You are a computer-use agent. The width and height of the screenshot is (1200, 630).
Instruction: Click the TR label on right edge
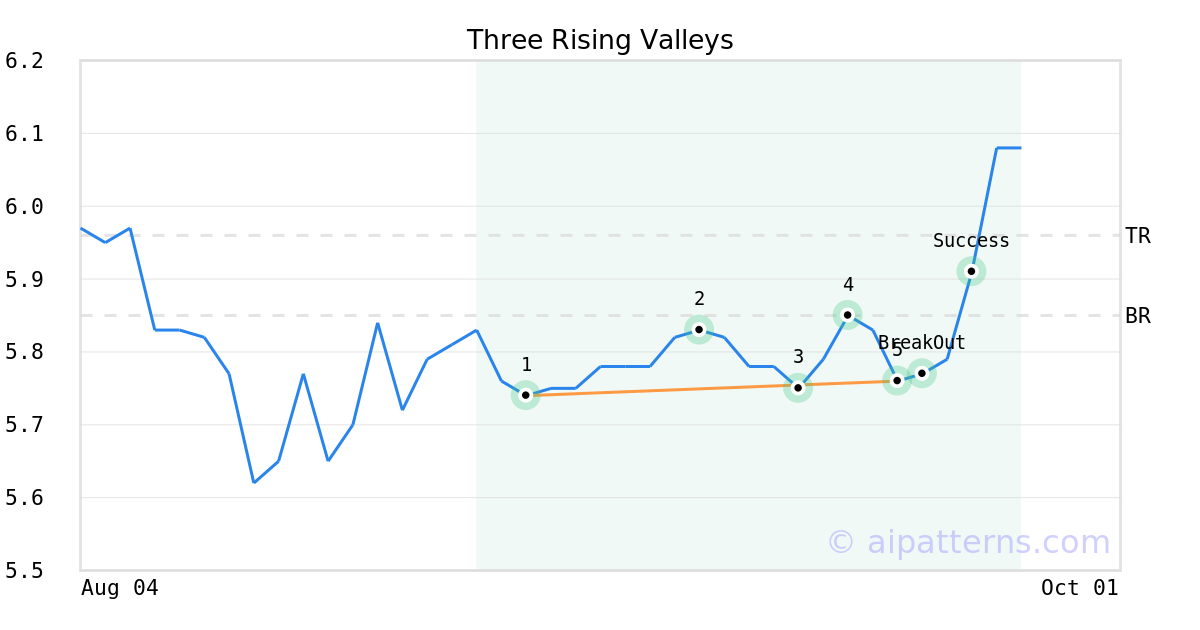pos(1137,236)
